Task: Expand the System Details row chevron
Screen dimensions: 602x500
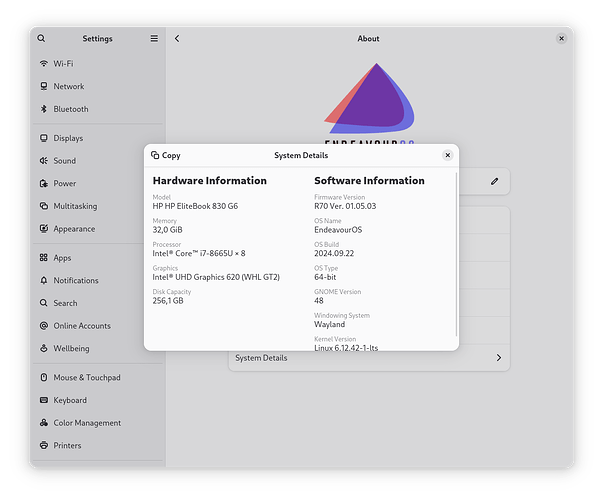Action: coord(498,358)
